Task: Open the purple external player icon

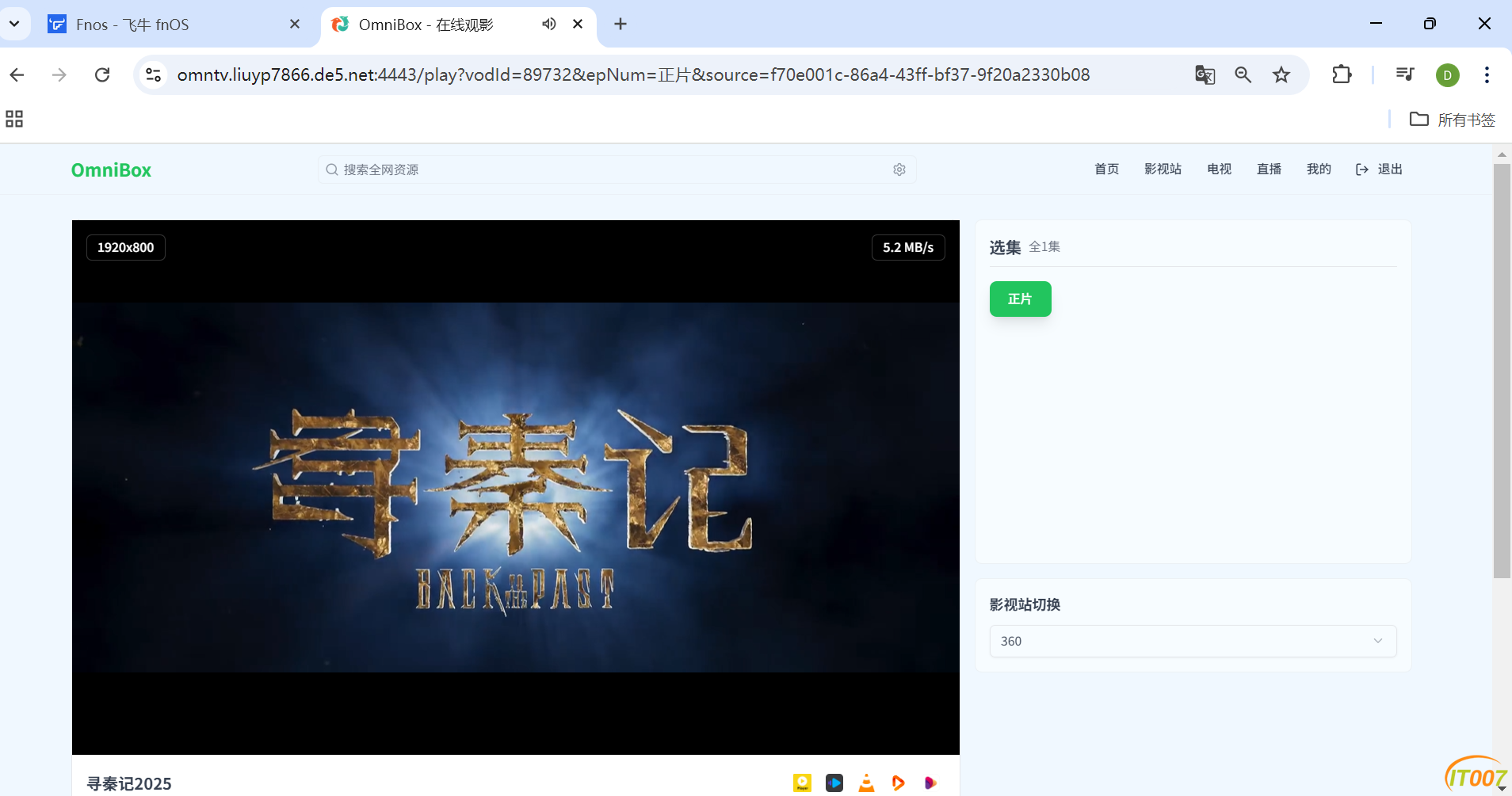Action: coord(930,783)
